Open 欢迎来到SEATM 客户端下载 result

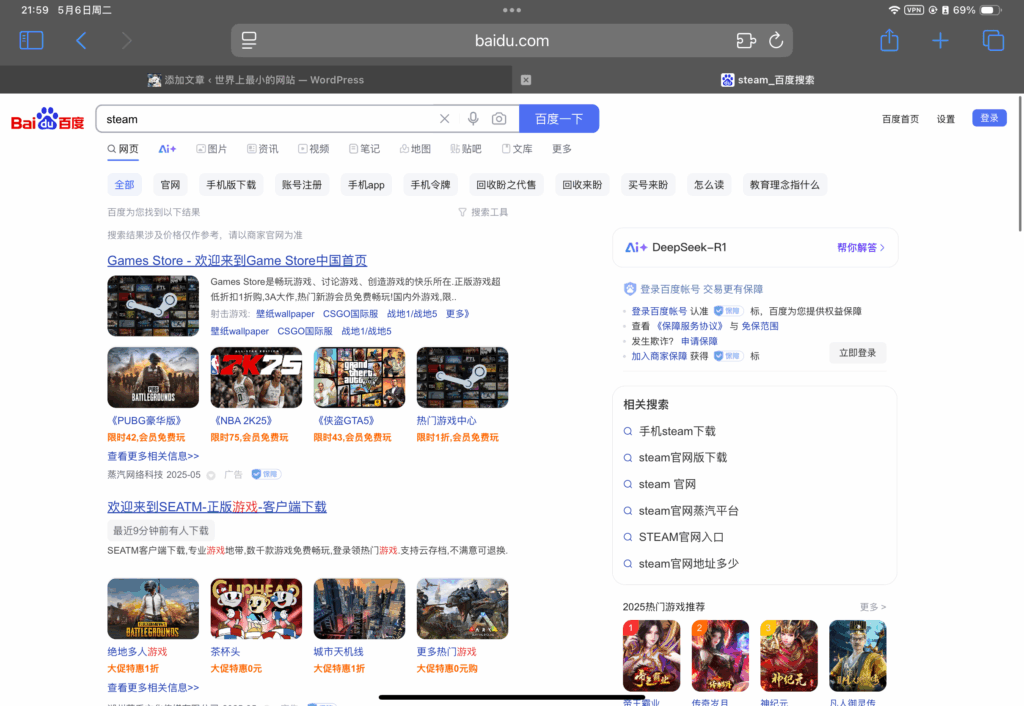pyautogui.click(x=217, y=507)
